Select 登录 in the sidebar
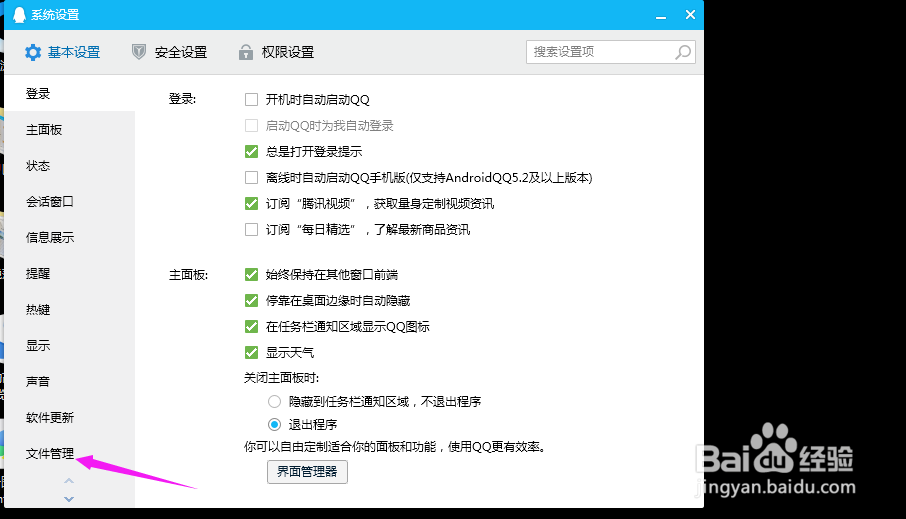This screenshot has width=906, height=519. tap(69, 94)
